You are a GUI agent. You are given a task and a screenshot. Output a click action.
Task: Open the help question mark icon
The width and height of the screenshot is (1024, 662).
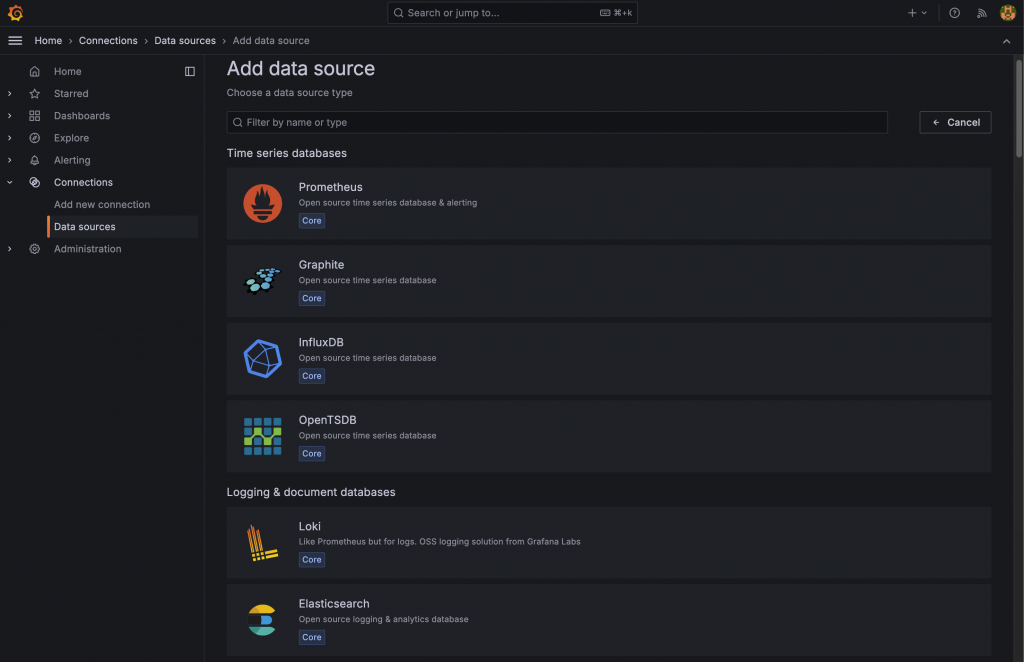(954, 13)
